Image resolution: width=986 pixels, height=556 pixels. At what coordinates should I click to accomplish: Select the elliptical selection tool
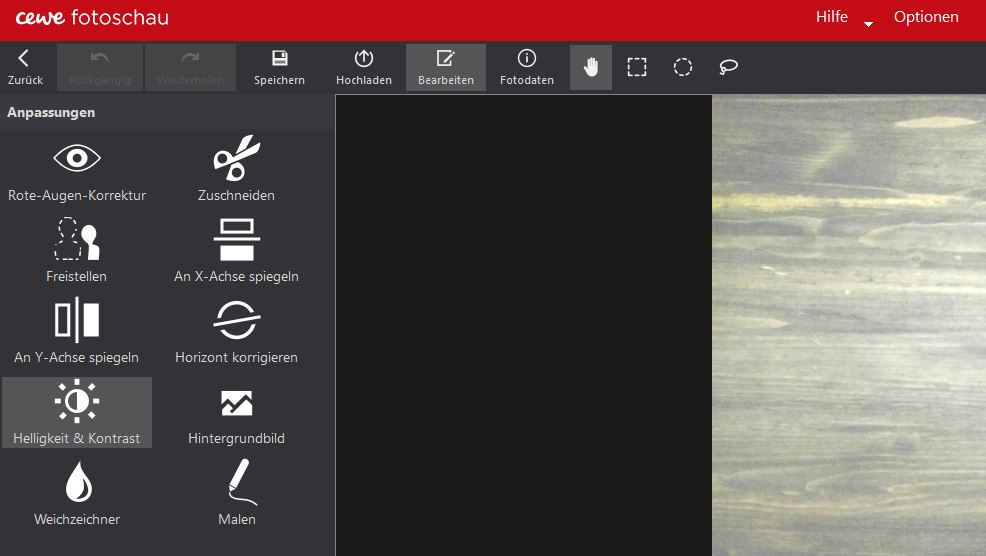click(x=683, y=67)
